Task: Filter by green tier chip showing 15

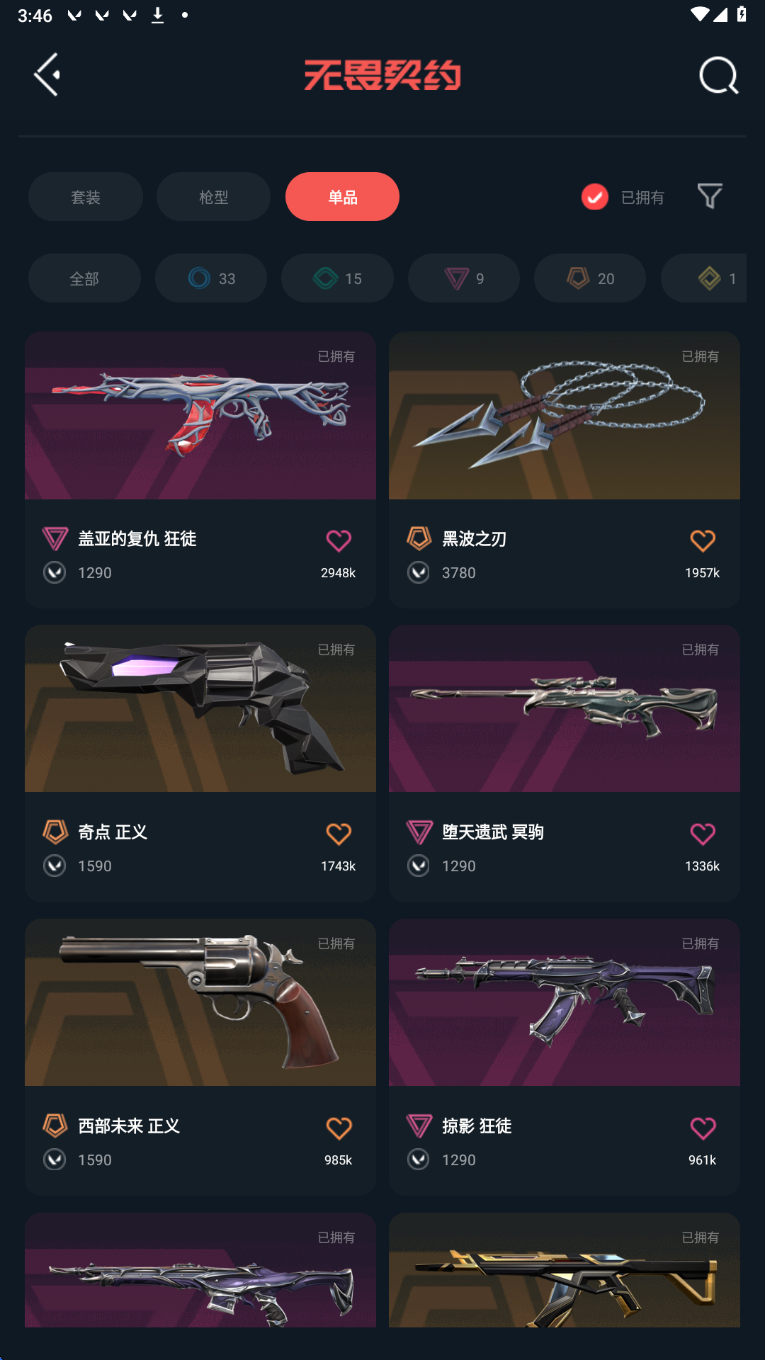Action: tap(337, 278)
